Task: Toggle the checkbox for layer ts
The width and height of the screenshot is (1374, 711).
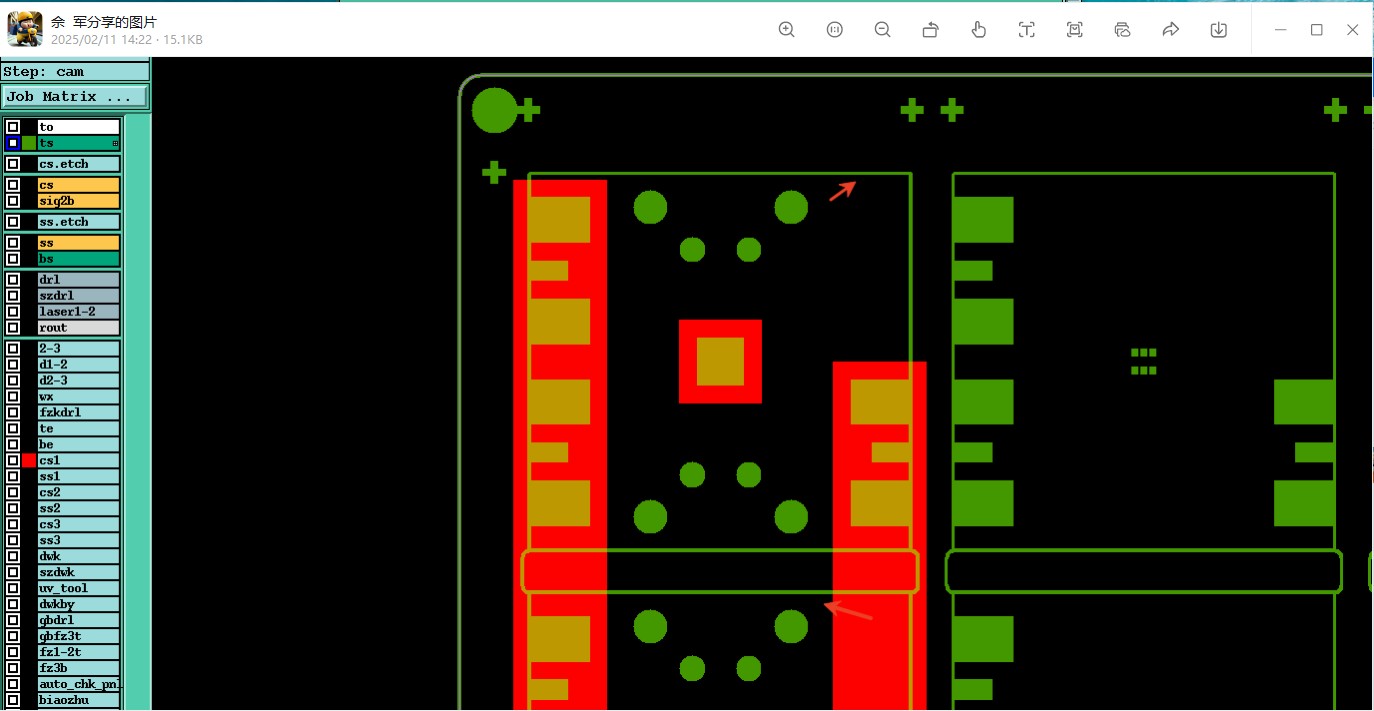Action: tap(13, 143)
